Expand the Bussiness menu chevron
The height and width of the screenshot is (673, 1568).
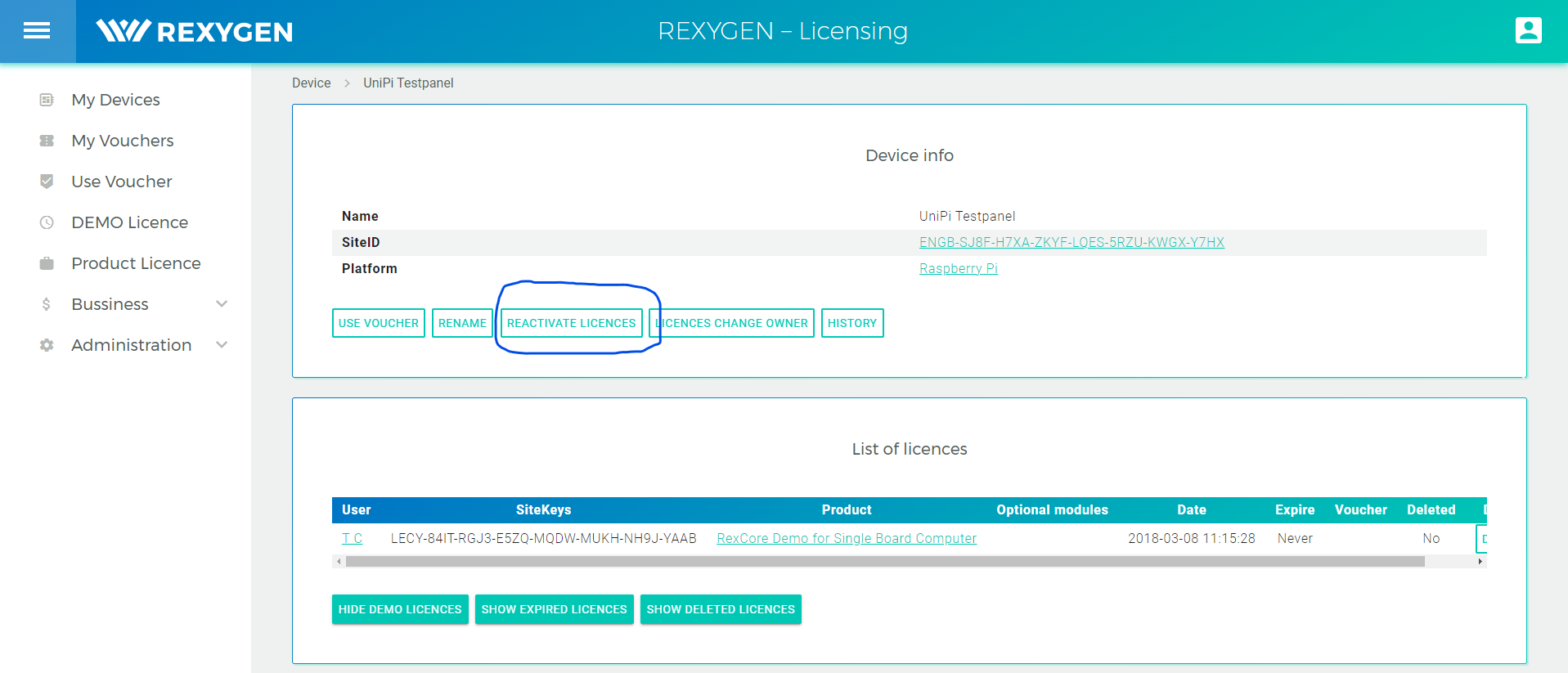point(222,304)
